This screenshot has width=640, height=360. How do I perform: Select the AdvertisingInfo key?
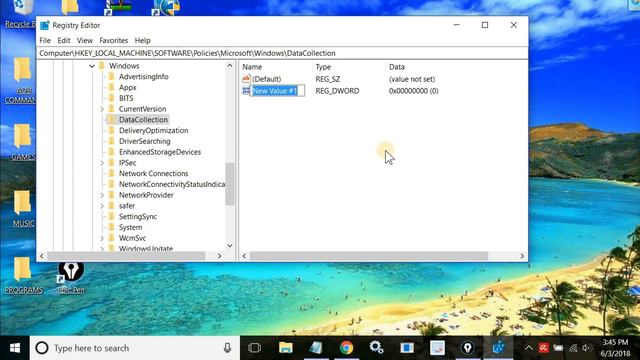coord(143,77)
